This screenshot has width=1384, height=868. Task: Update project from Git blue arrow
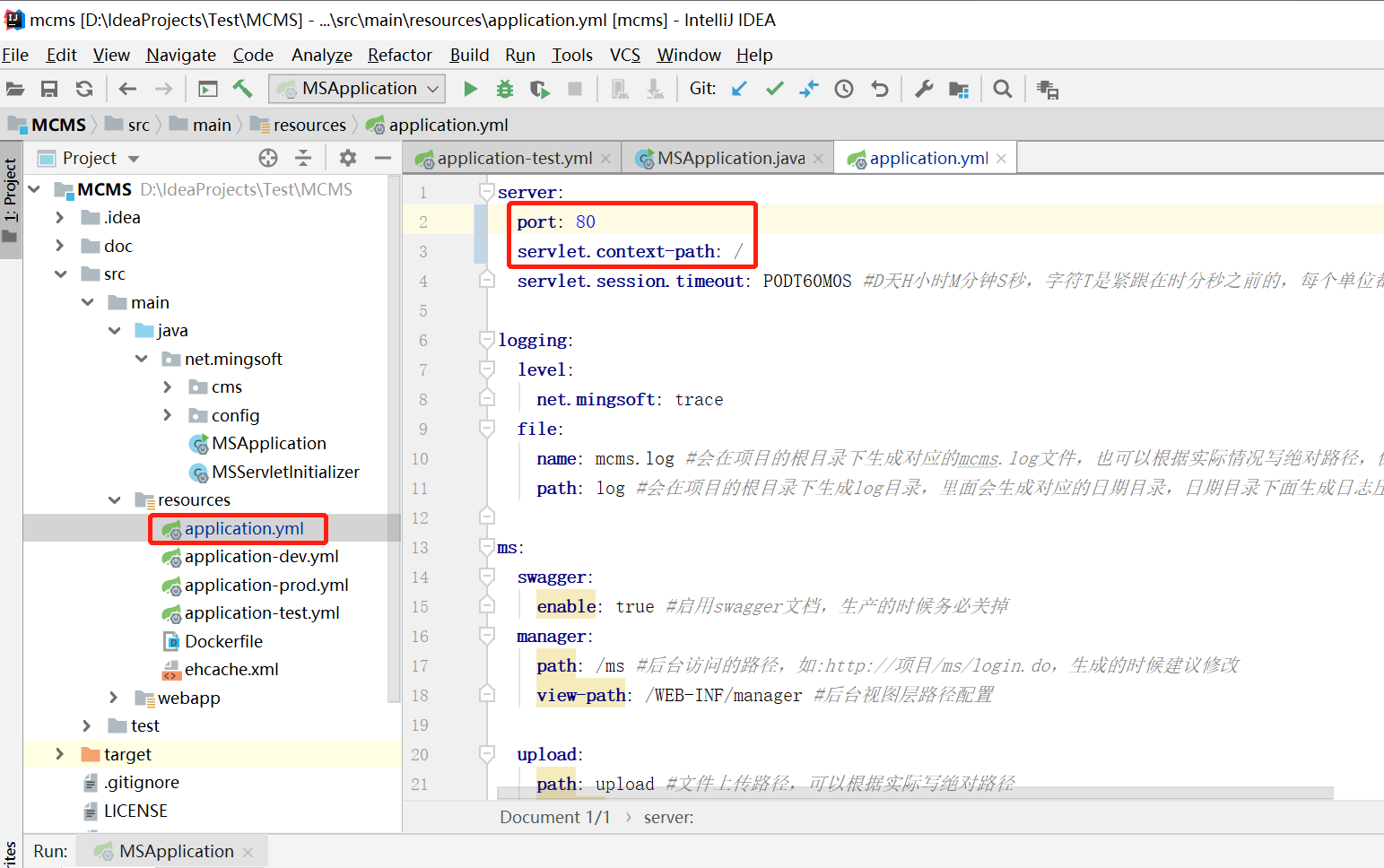pos(737,88)
